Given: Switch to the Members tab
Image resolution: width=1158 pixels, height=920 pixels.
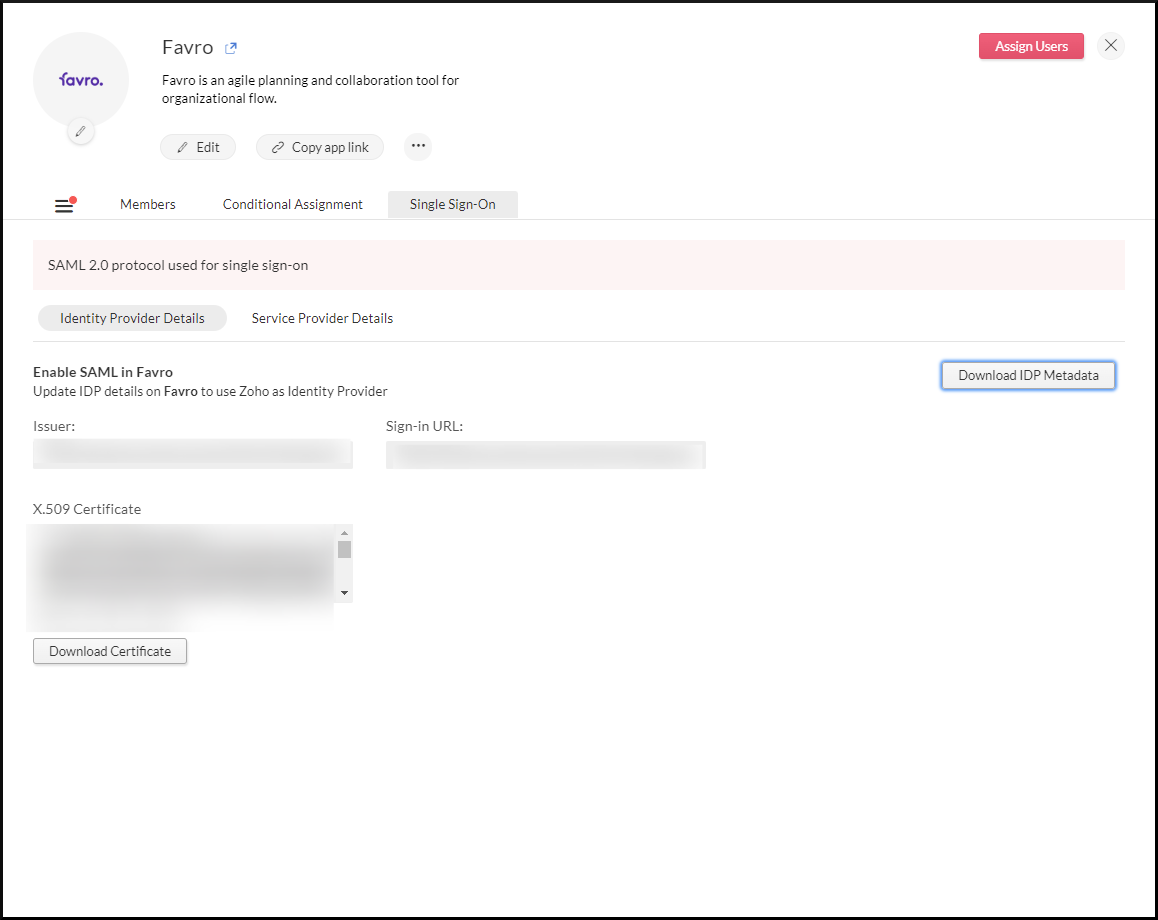Looking at the screenshot, I should [148, 205].
